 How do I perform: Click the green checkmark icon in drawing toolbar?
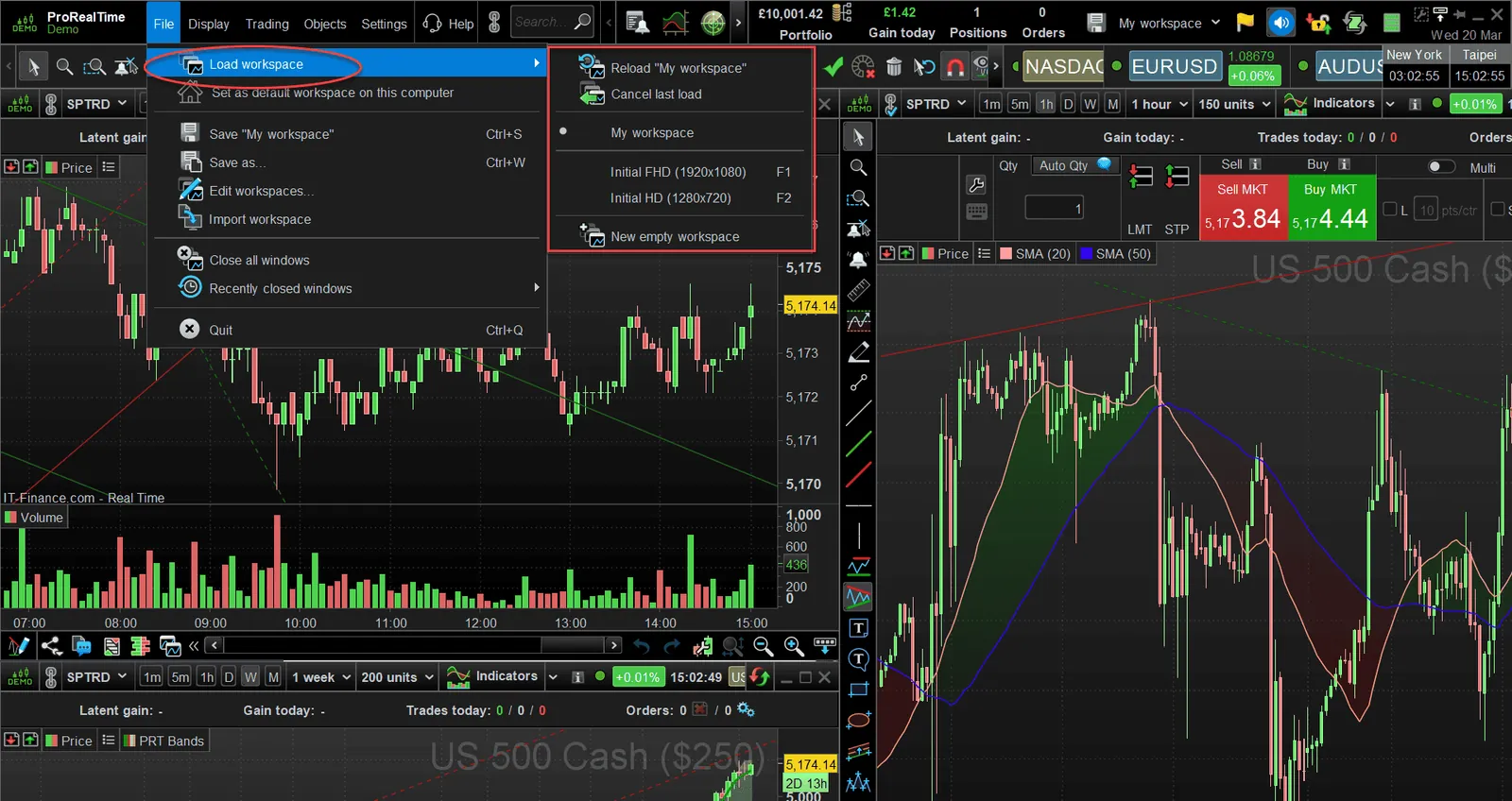833,67
